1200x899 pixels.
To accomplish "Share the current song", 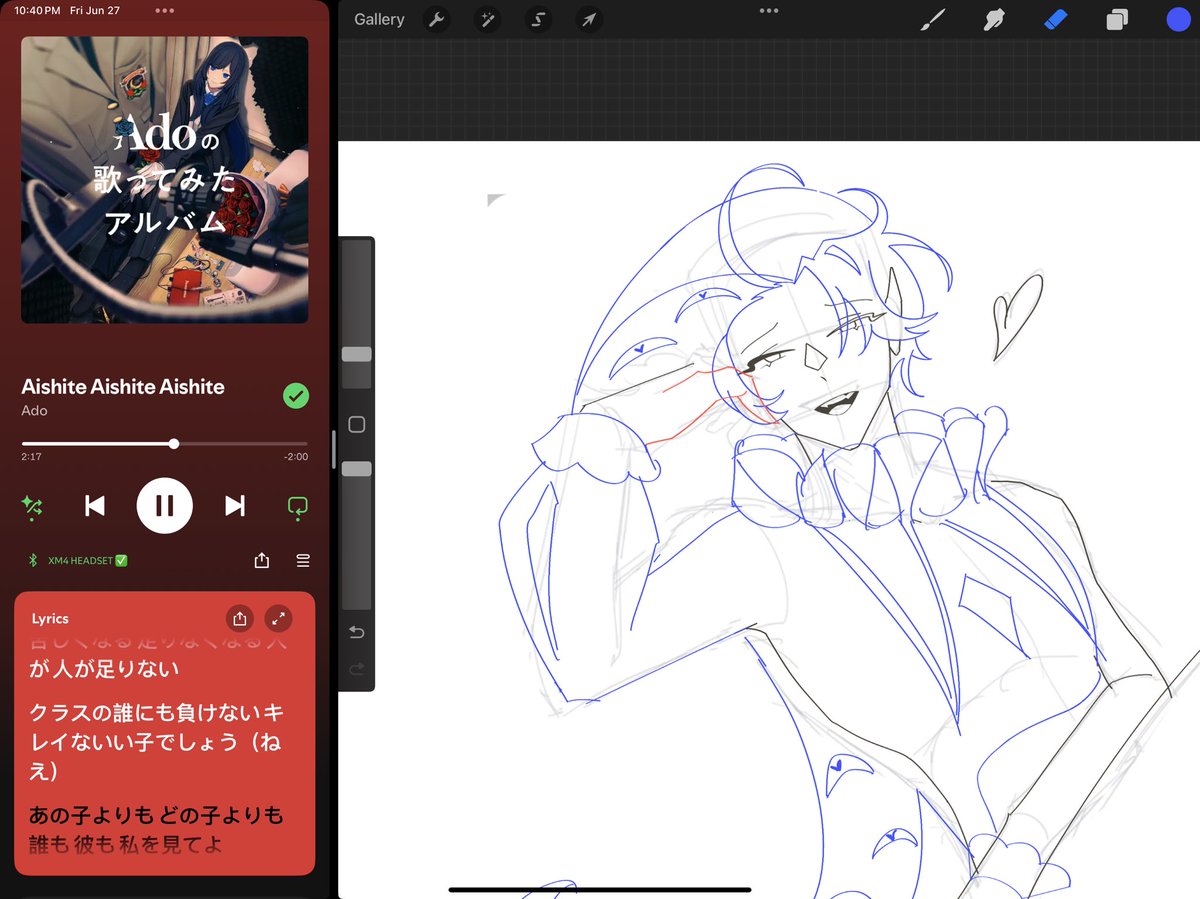I will [262, 561].
